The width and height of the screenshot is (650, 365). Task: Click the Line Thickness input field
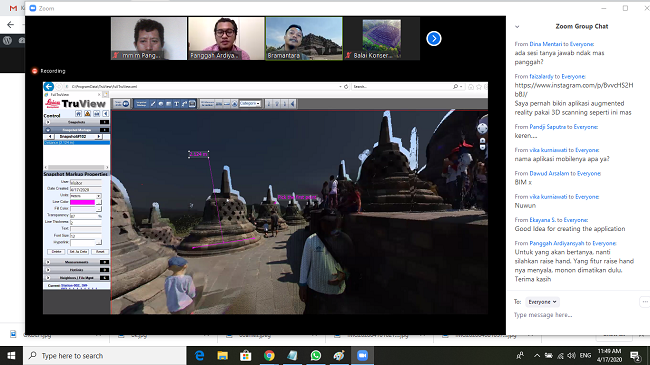[86, 222]
